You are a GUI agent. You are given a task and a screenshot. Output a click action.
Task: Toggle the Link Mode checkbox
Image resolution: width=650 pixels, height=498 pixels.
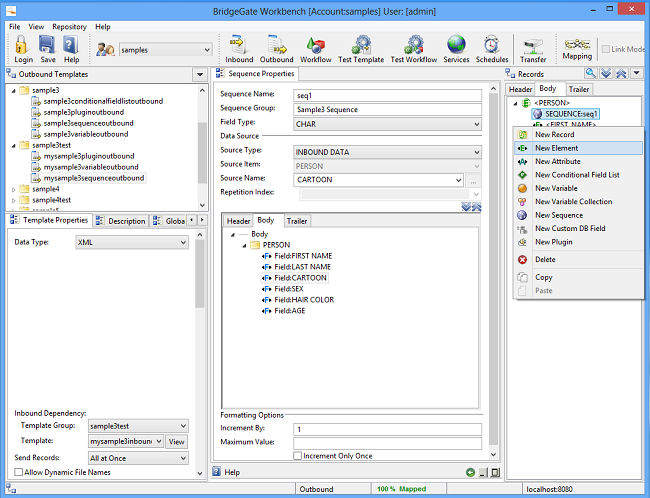(606, 49)
